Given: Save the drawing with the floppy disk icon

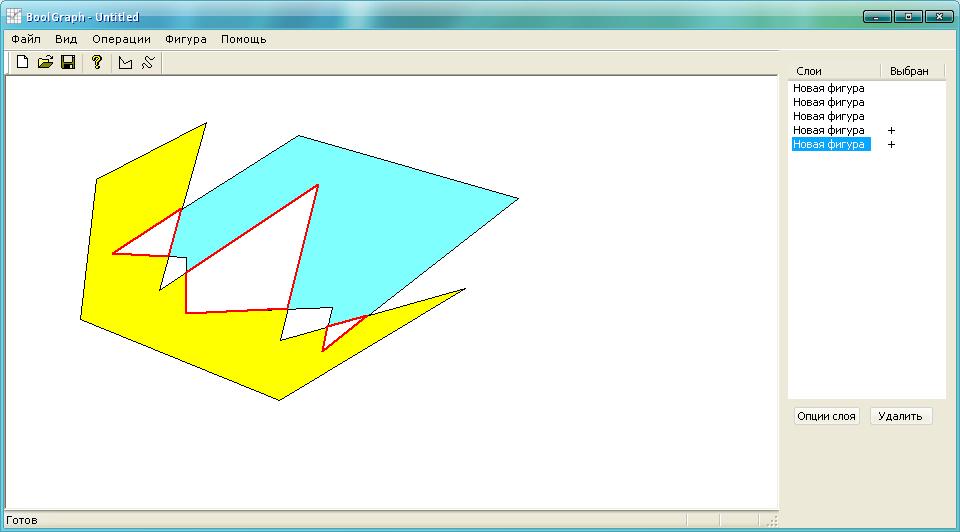Looking at the screenshot, I should [68, 62].
